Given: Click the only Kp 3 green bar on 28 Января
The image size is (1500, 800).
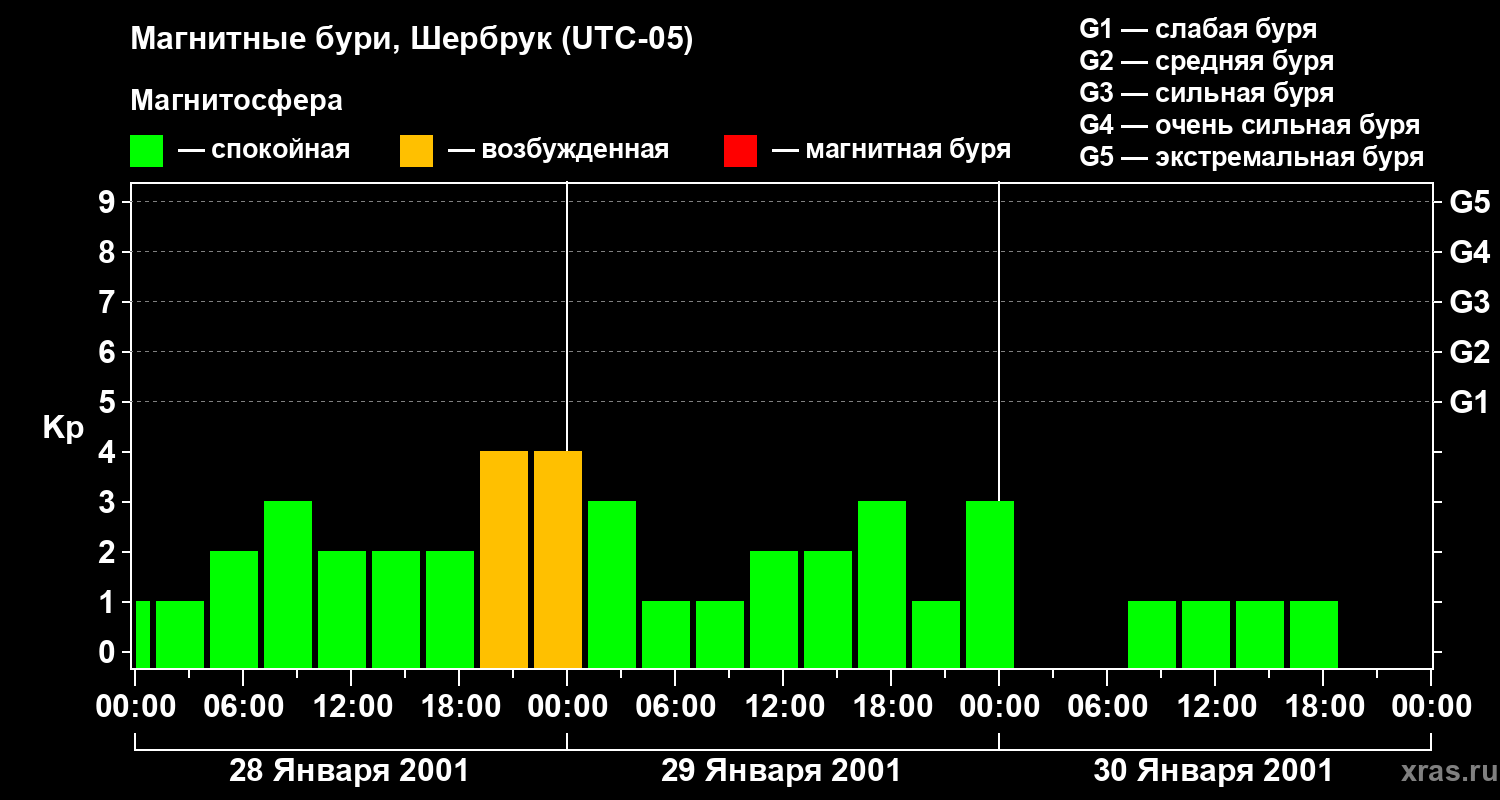Looking at the screenshot, I should coord(288,584).
